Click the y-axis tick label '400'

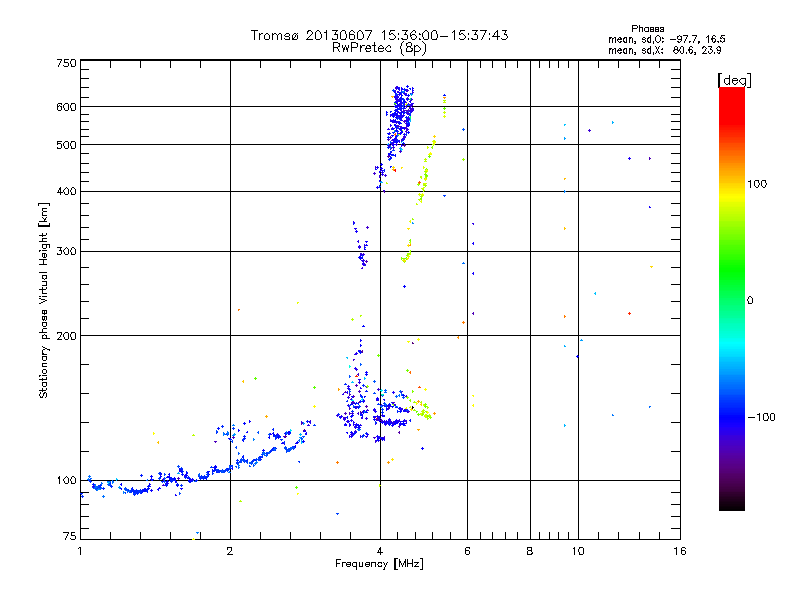[66, 192]
